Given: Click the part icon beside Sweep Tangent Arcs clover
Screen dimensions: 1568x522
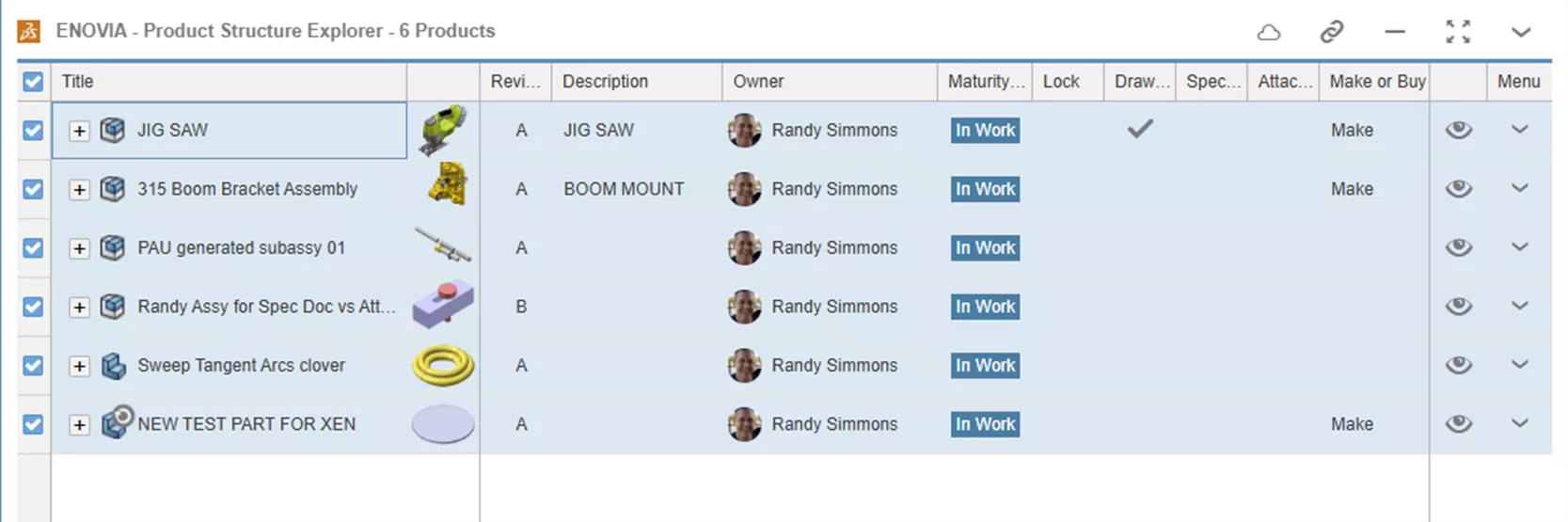Looking at the screenshot, I should 113,366.
